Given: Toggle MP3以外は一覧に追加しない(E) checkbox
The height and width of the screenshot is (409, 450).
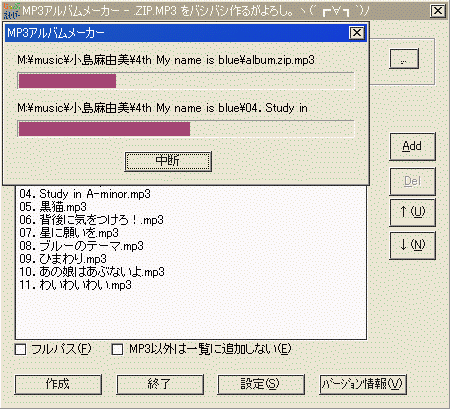Looking at the screenshot, I should pos(117,349).
